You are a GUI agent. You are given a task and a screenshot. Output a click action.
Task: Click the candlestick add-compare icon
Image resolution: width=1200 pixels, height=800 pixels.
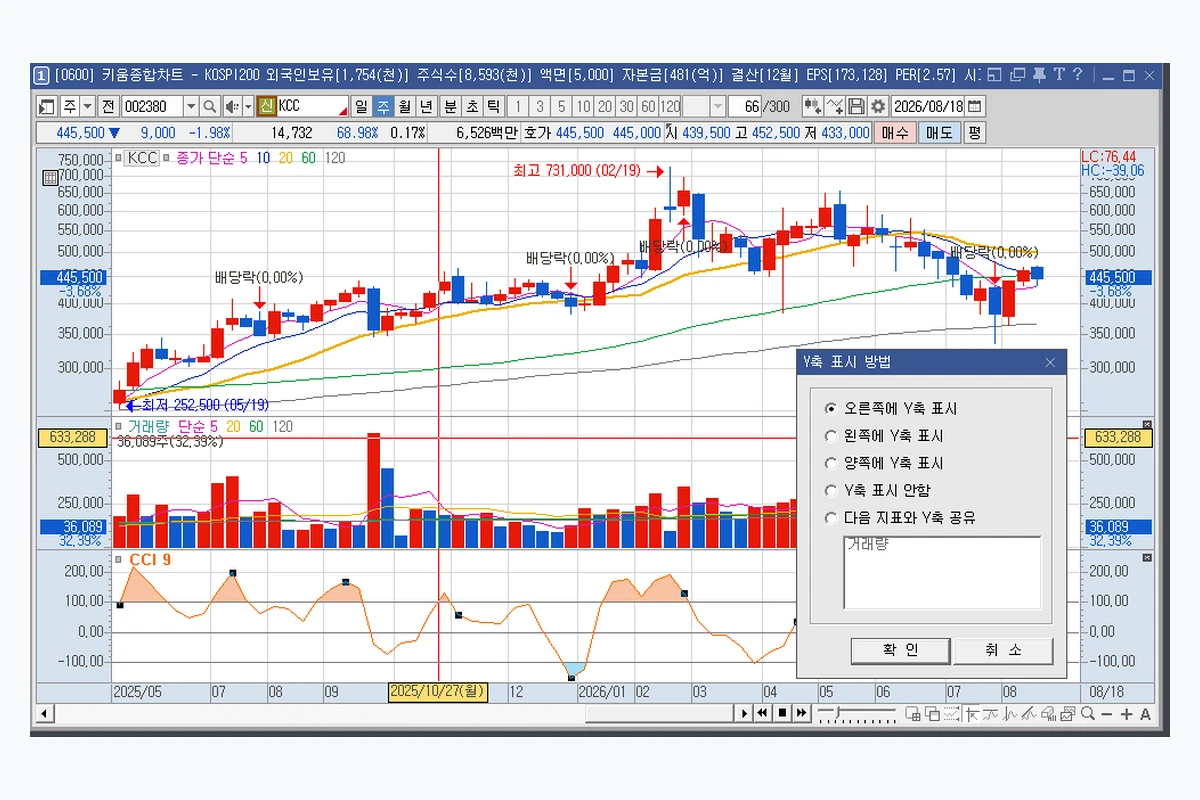(812, 105)
